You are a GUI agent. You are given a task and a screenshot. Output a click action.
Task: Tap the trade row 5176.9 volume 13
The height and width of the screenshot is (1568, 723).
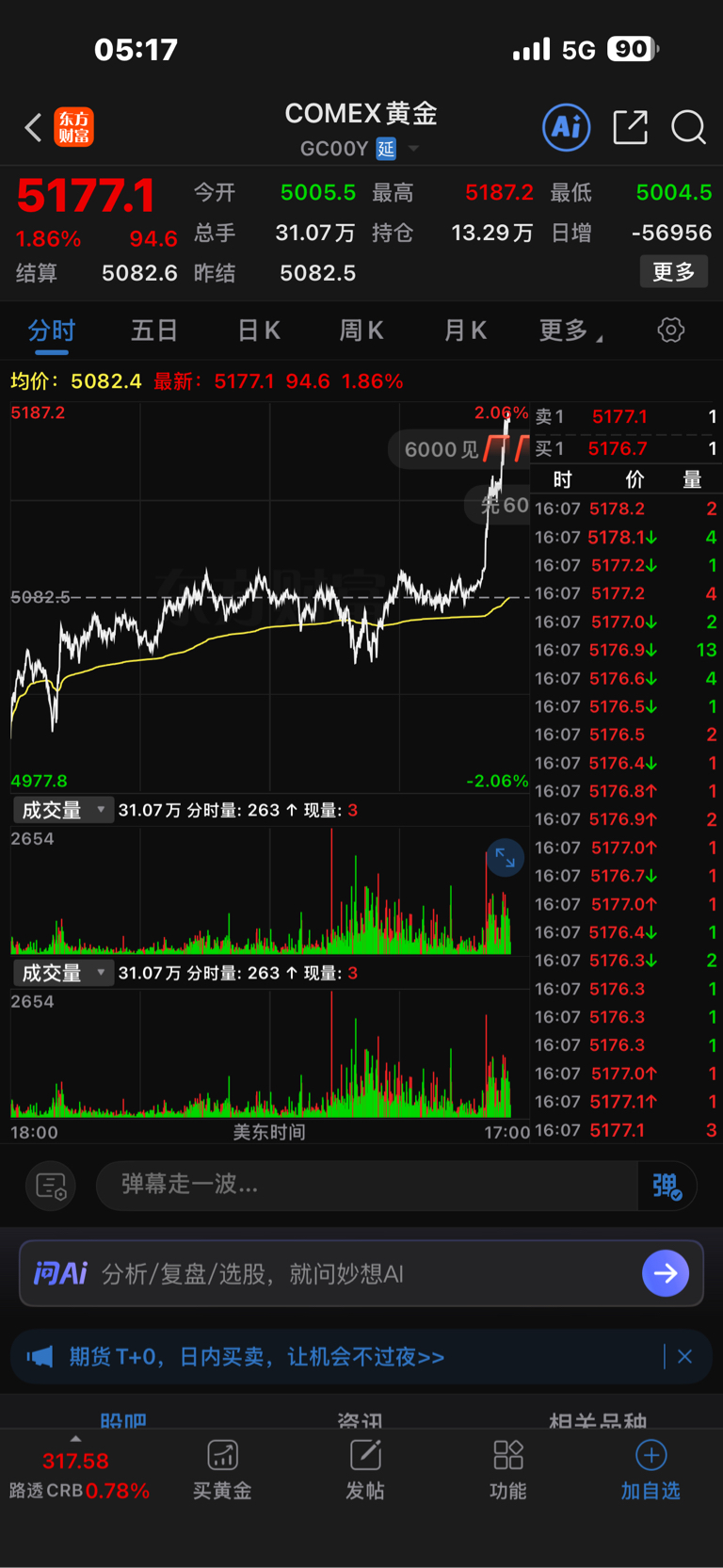(x=626, y=650)
